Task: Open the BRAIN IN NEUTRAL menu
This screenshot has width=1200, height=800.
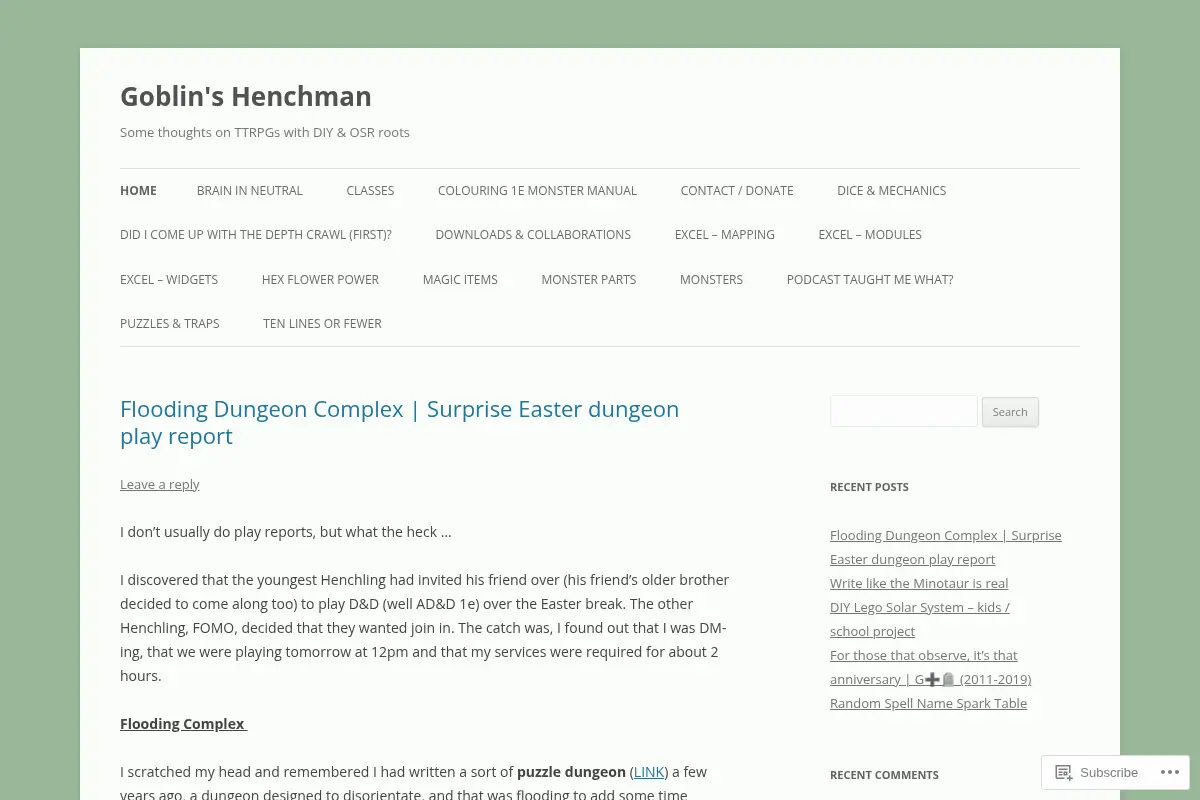Action: point(249,191)
